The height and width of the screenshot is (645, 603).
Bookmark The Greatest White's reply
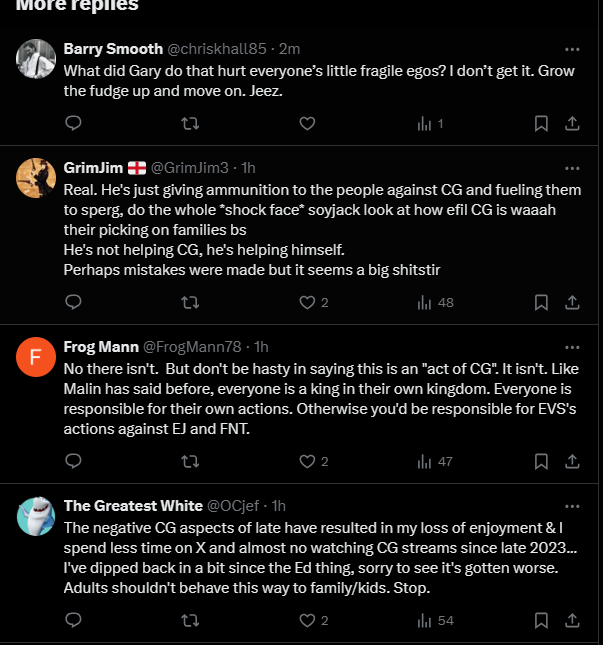541,620
